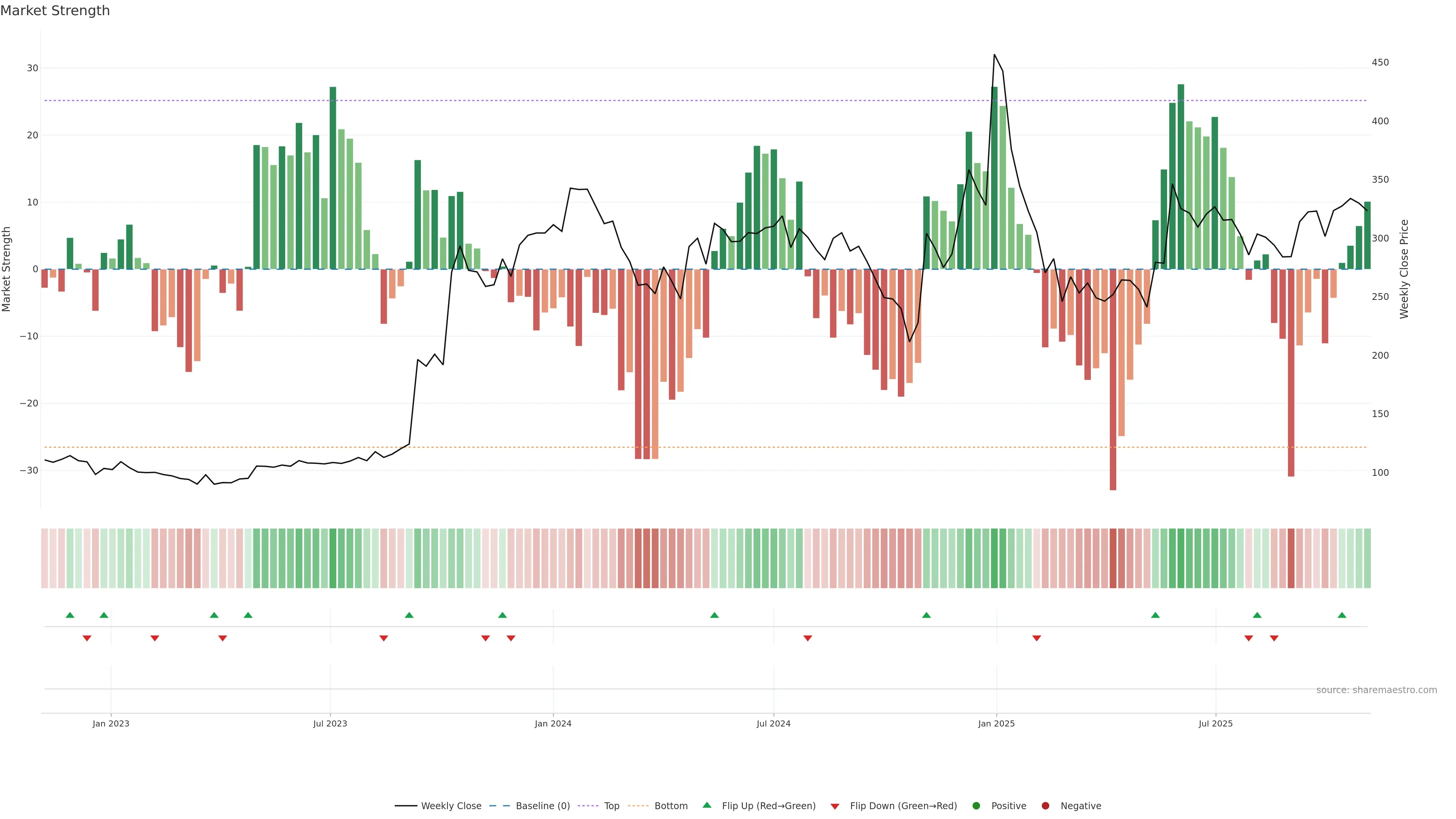Screen dimensions: 1456x819
Task: Click the purple dotted Top threshold line
Action: 565,100
